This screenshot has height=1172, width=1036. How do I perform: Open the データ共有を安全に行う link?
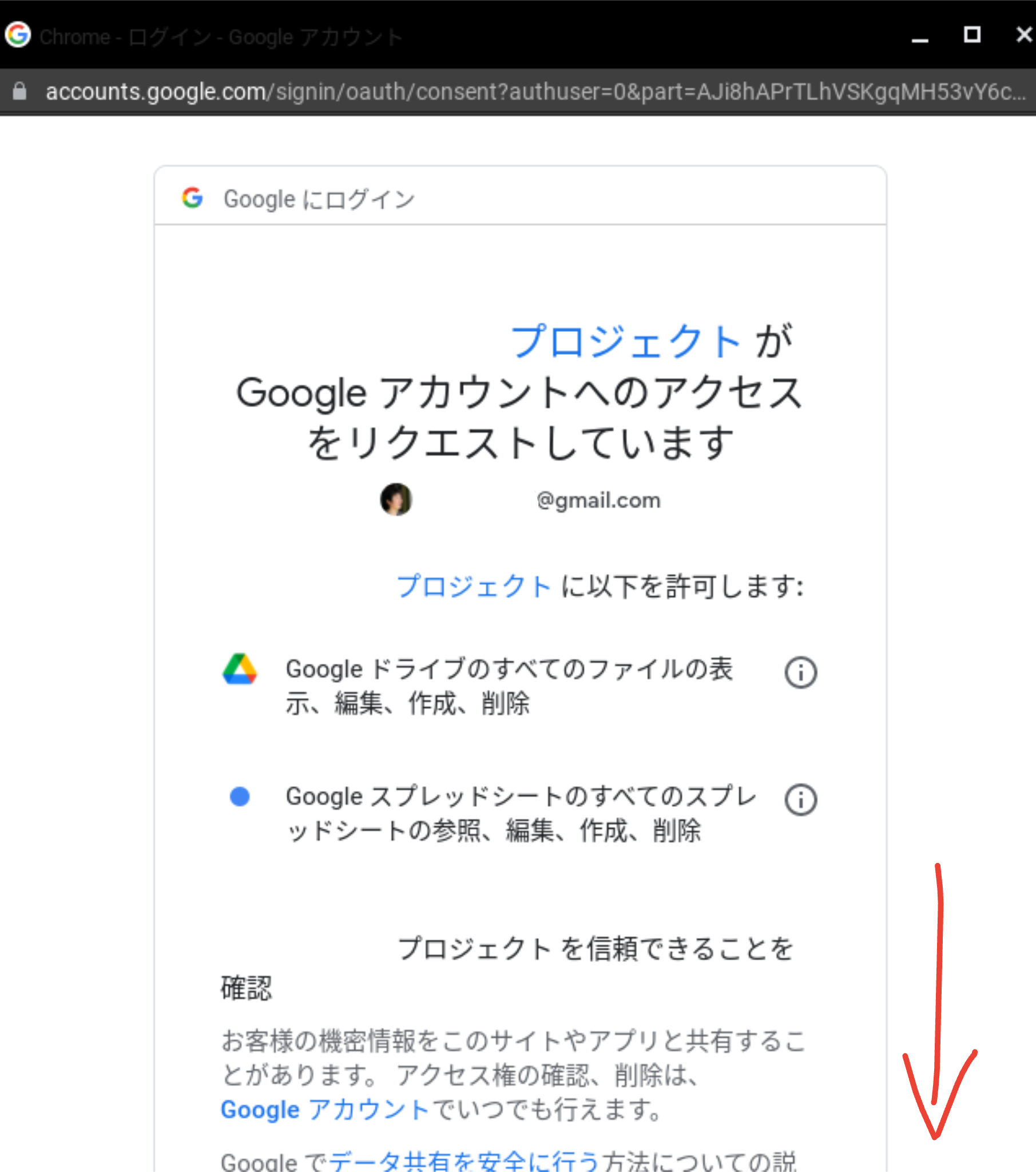pyautogui.click(x=464, y=1161)
